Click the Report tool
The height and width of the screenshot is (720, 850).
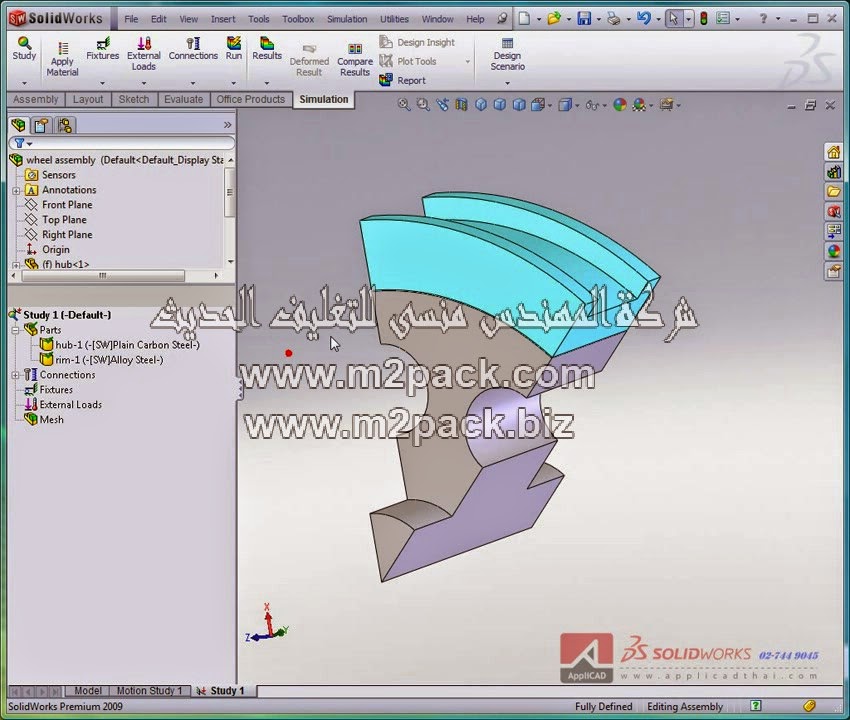click(403, 80)
